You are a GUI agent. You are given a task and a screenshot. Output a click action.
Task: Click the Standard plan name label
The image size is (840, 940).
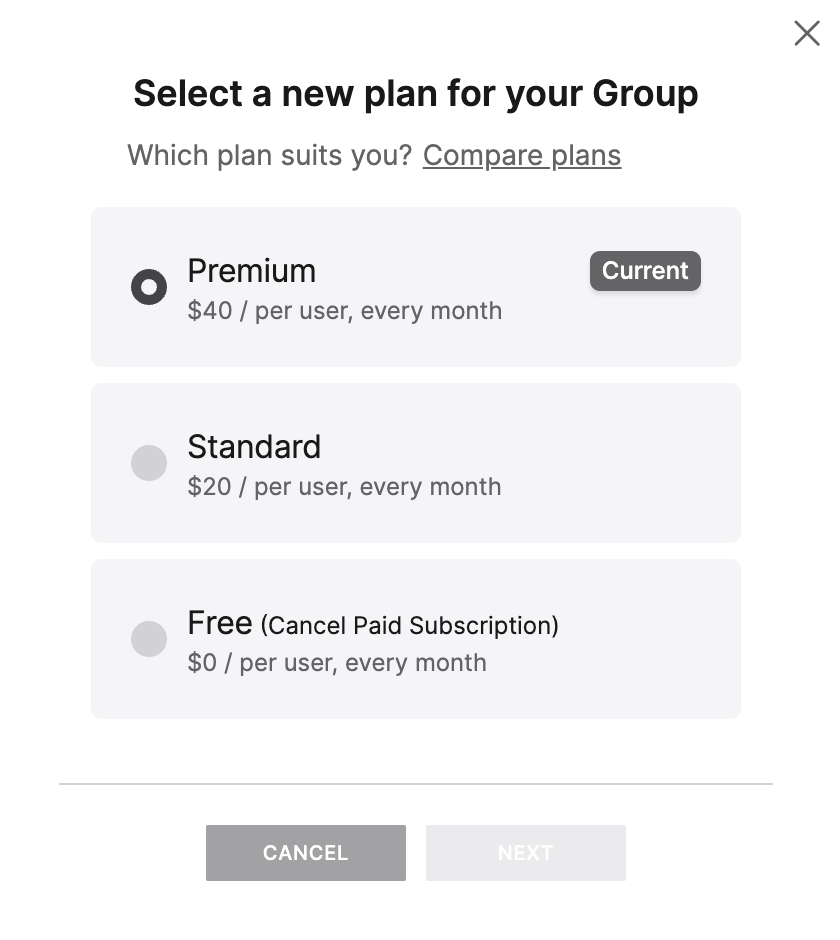pyautogui.click(x=254, y=447)
